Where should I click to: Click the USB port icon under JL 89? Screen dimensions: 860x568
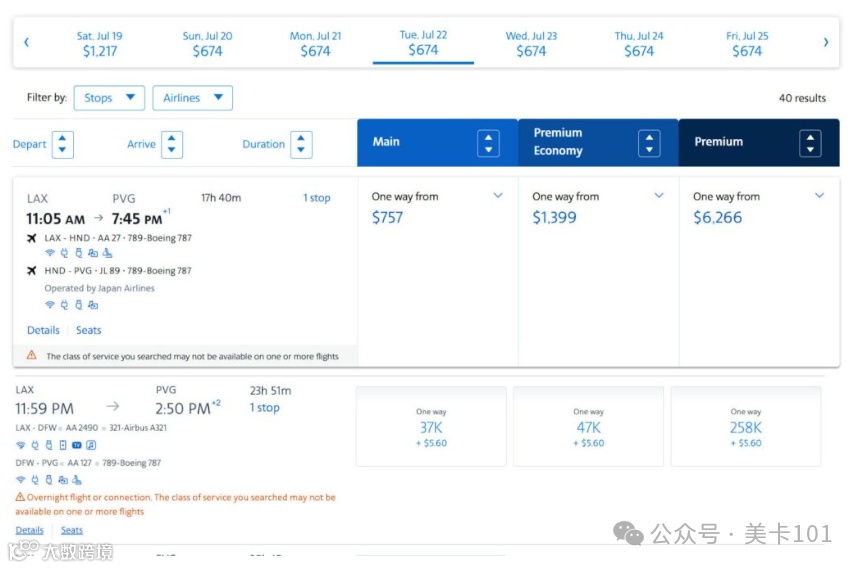(78, 305)
